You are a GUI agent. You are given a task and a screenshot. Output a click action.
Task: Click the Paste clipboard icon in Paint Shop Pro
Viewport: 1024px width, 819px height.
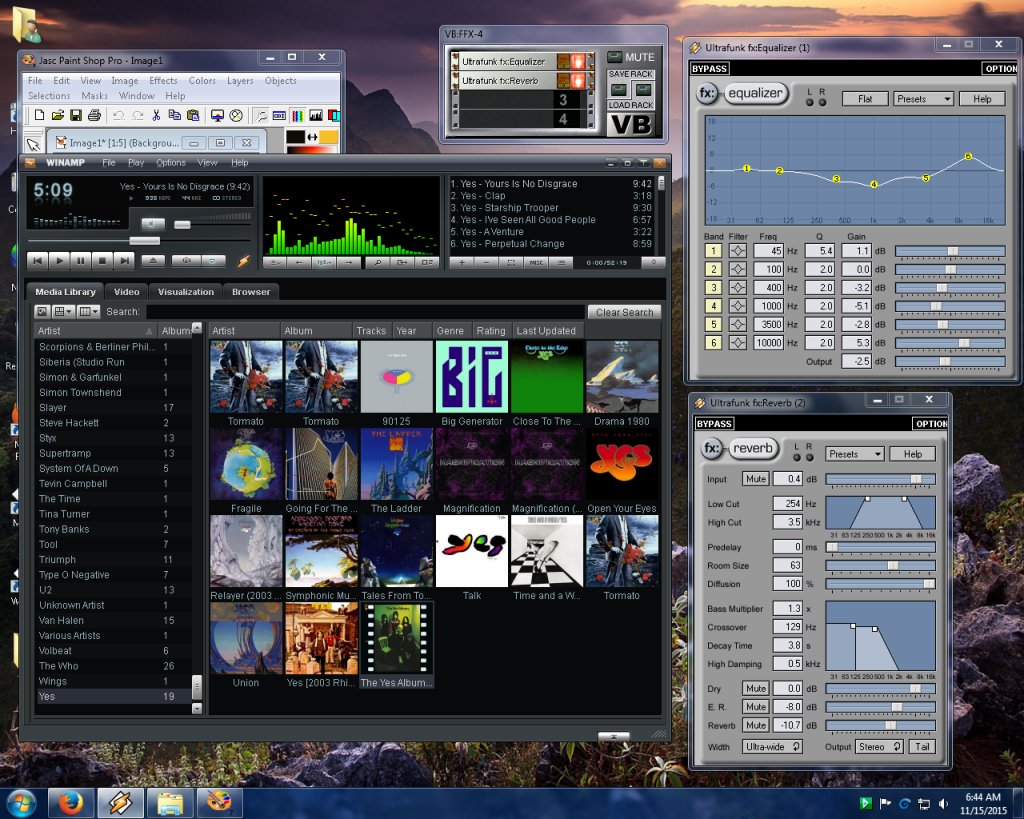pyautogui.click(x=193, y=116)
